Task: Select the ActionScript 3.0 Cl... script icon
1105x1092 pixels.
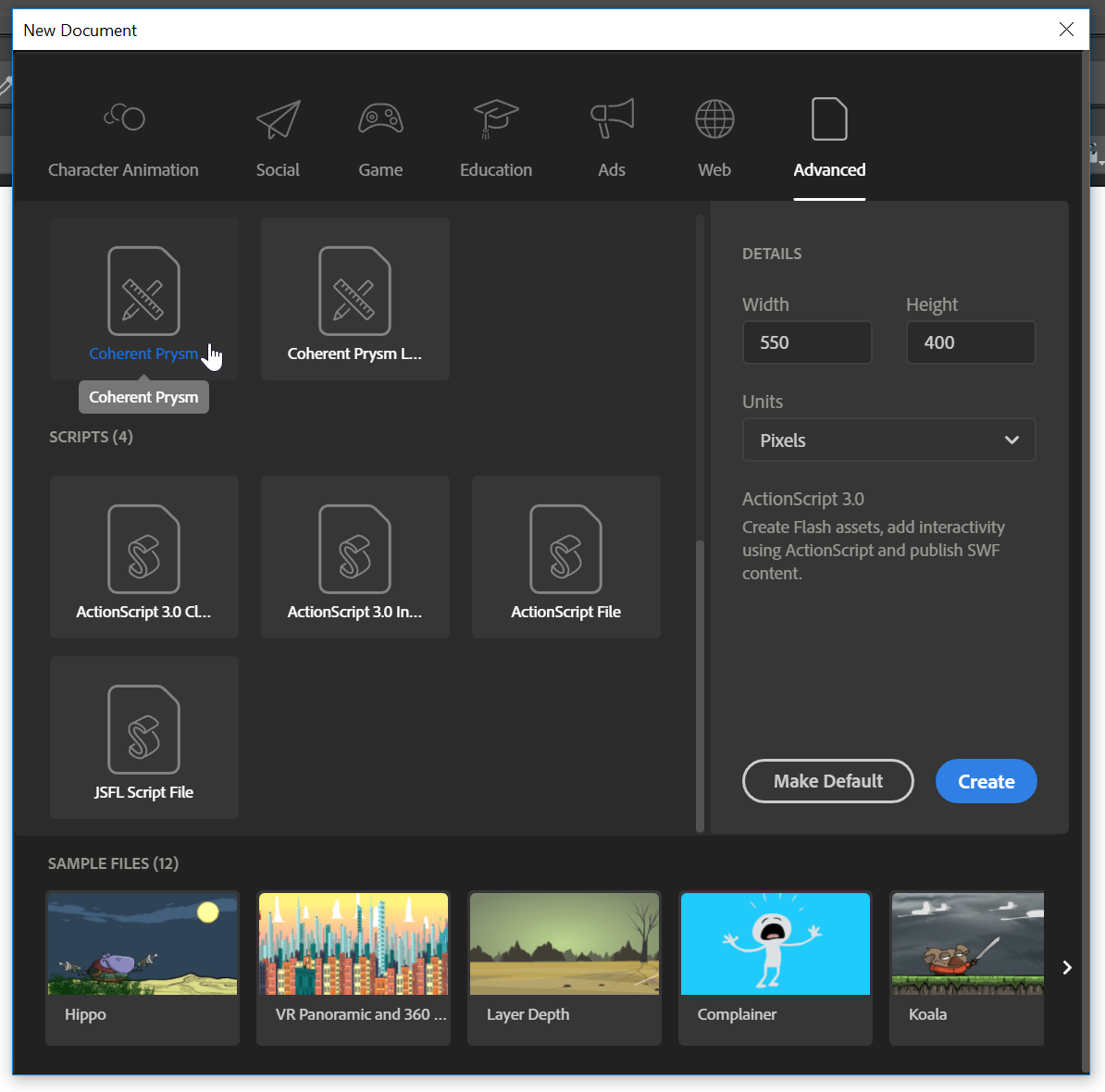Action: click(x=143, y=549)
